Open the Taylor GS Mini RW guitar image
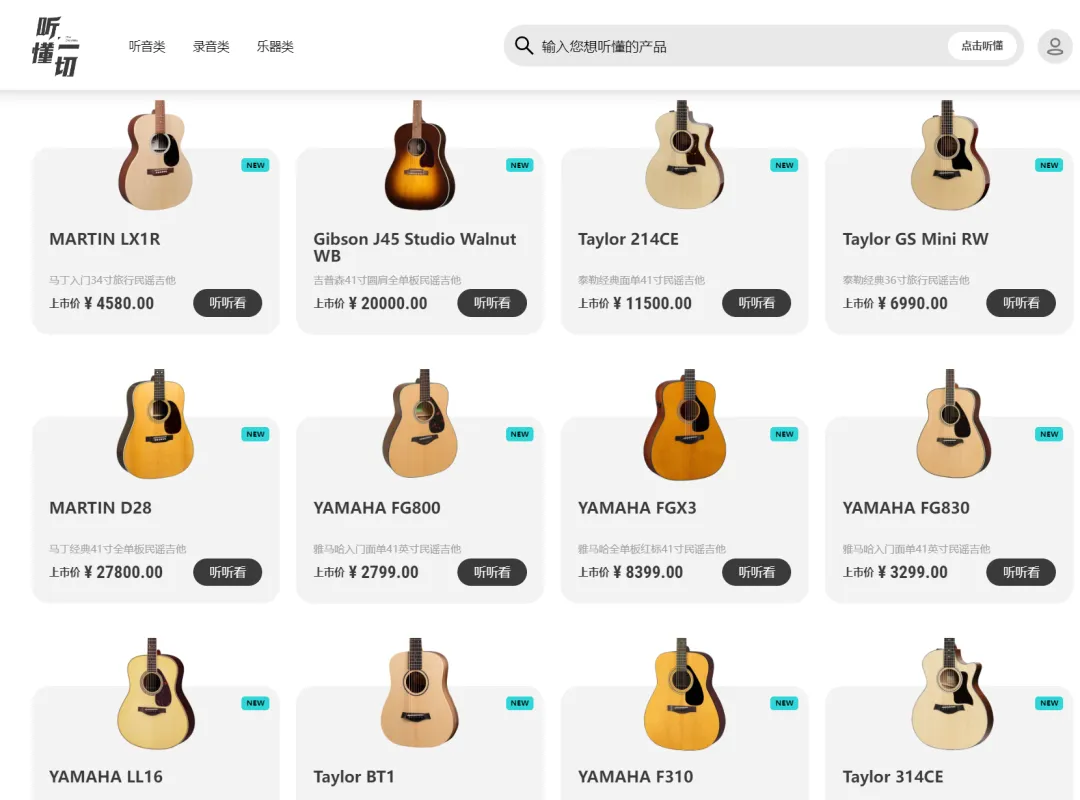1080x800 pixels. [949, 155]
